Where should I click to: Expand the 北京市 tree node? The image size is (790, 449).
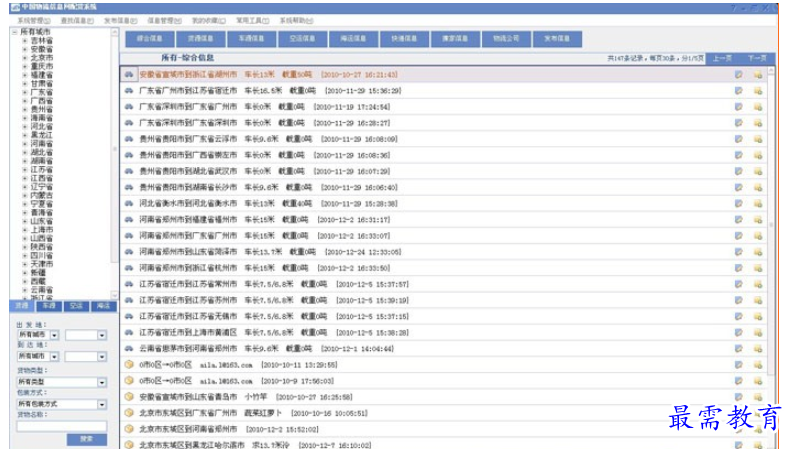coord(24,57)
